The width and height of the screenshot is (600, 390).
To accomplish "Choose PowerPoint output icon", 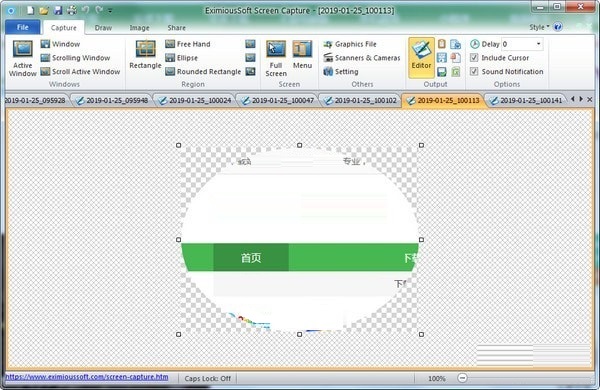I will (455, 58).
